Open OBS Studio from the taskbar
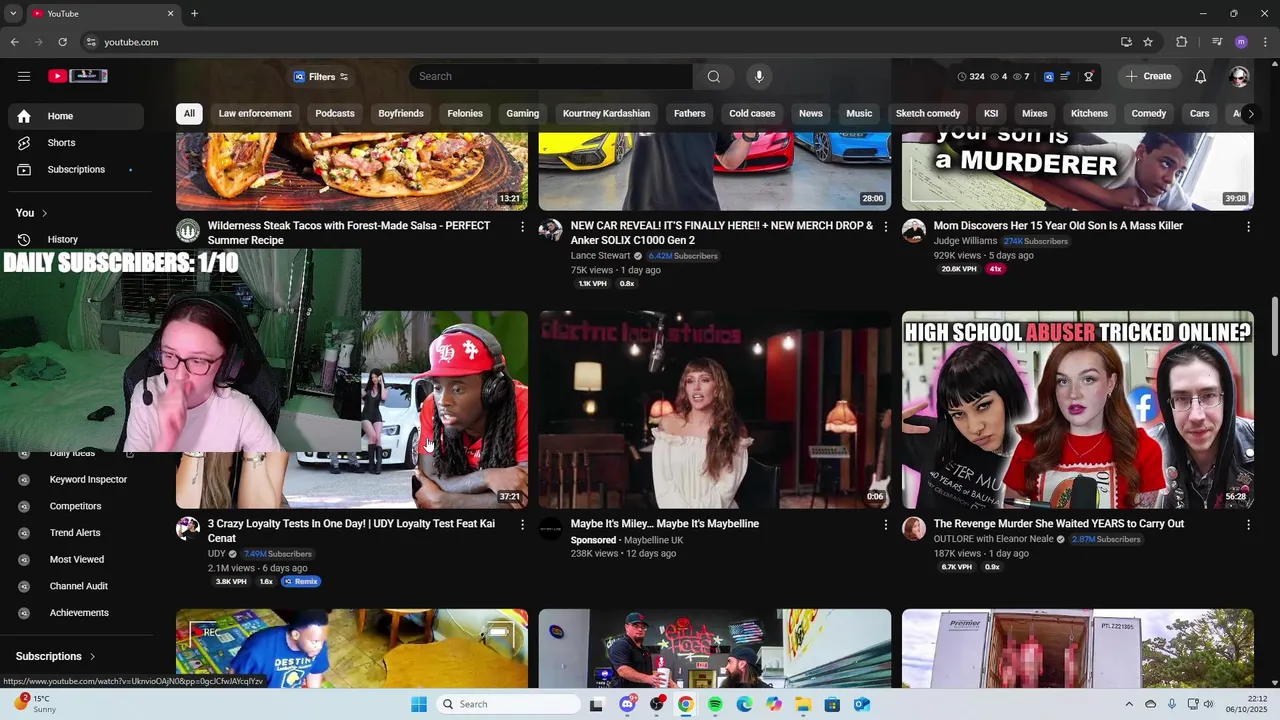 657,704
